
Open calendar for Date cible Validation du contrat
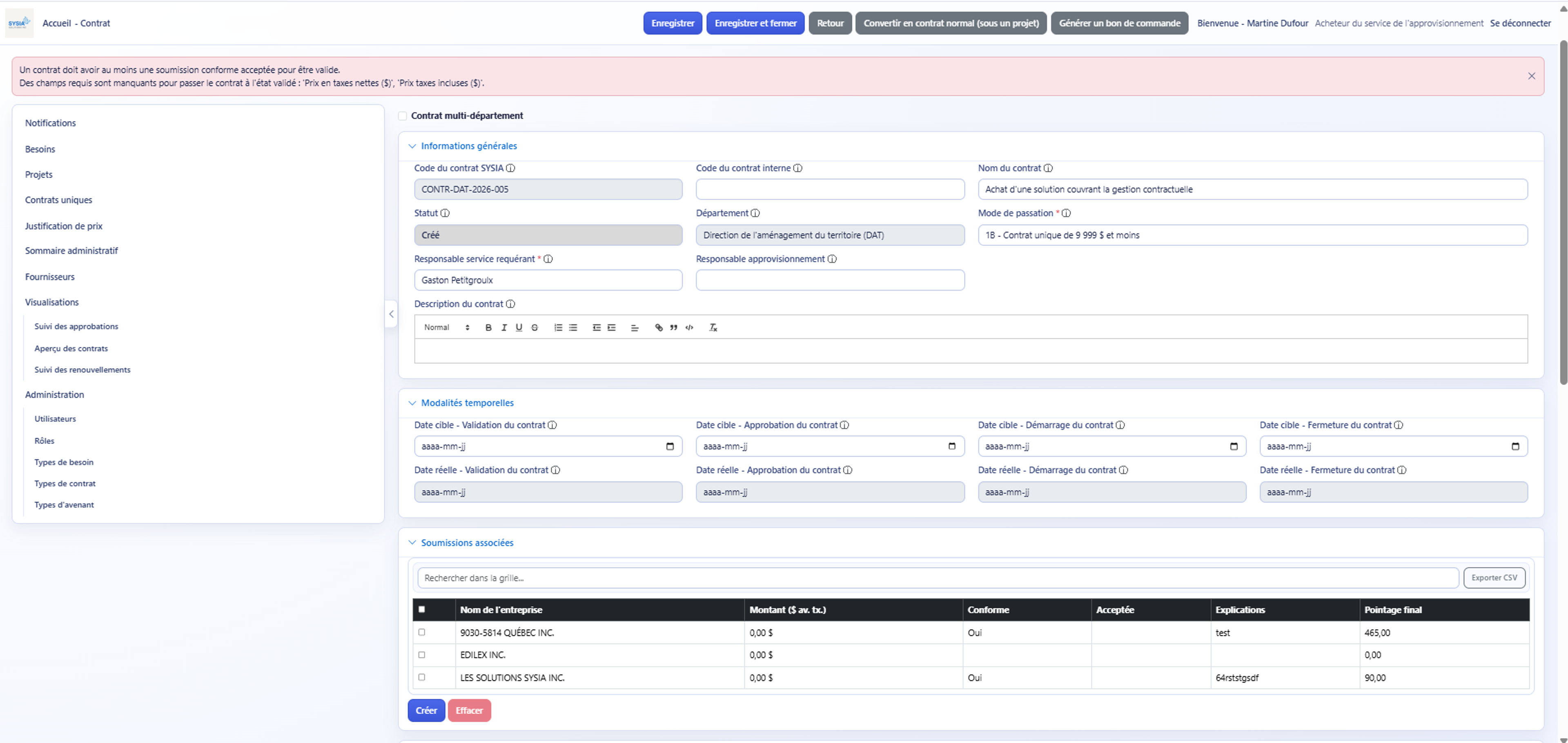pos(670,446)
